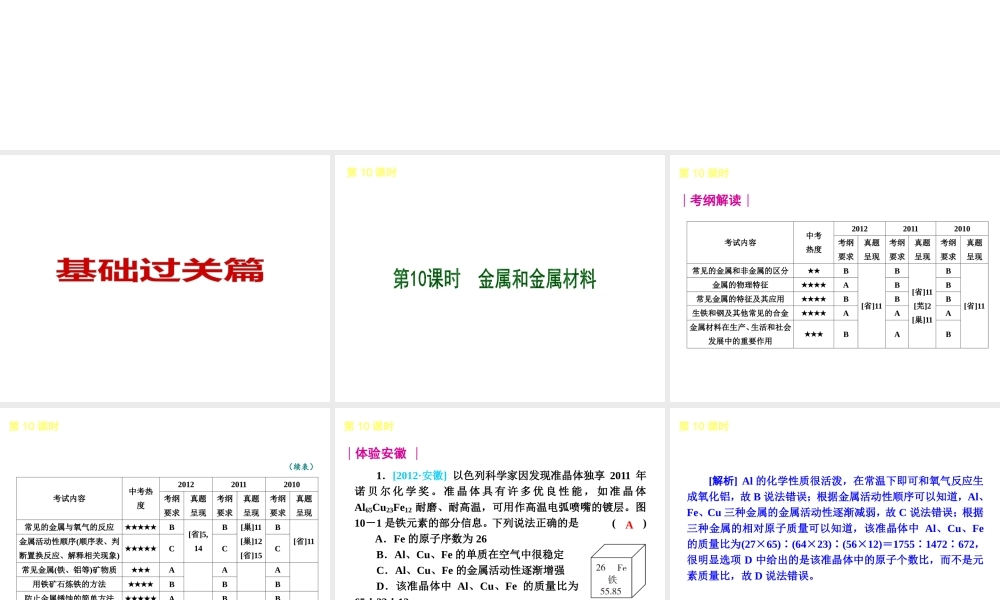Viewport: 1000px width, 600px height.
Task: Click the 常见的金属和非金属的区分 table row
Action: click(837, 270)
